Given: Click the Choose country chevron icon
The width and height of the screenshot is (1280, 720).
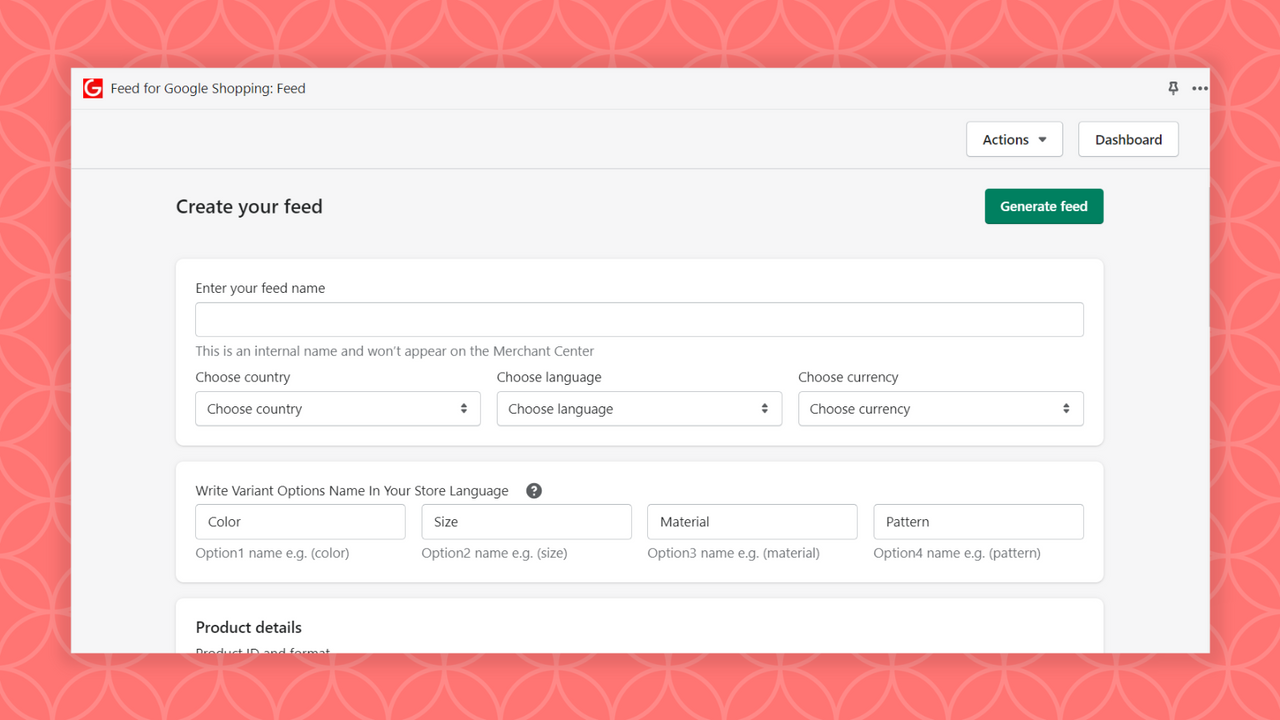Looking at the screenshot, I should point(464,408).
